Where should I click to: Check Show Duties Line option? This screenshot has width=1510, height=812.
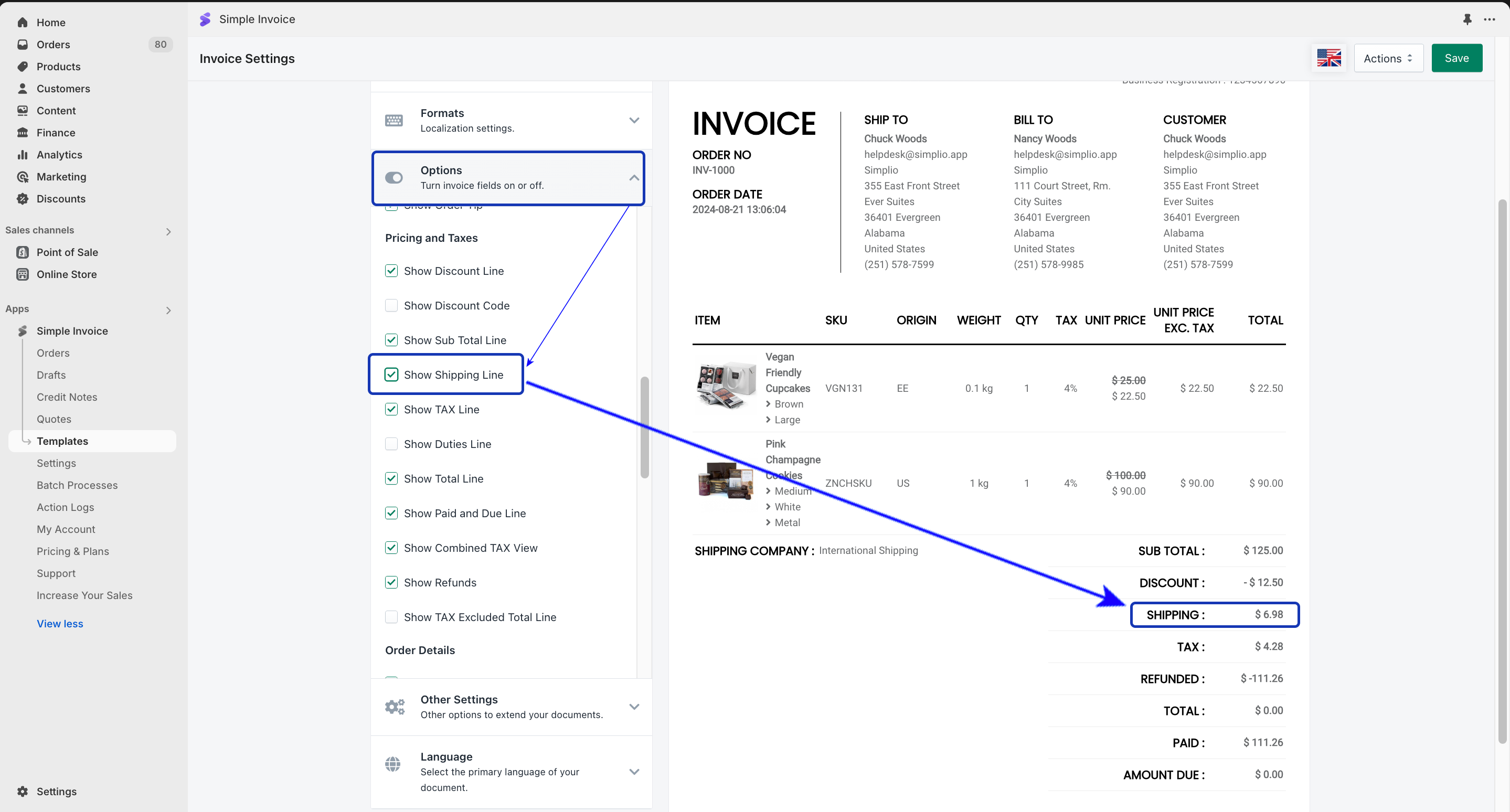[391, 444]
